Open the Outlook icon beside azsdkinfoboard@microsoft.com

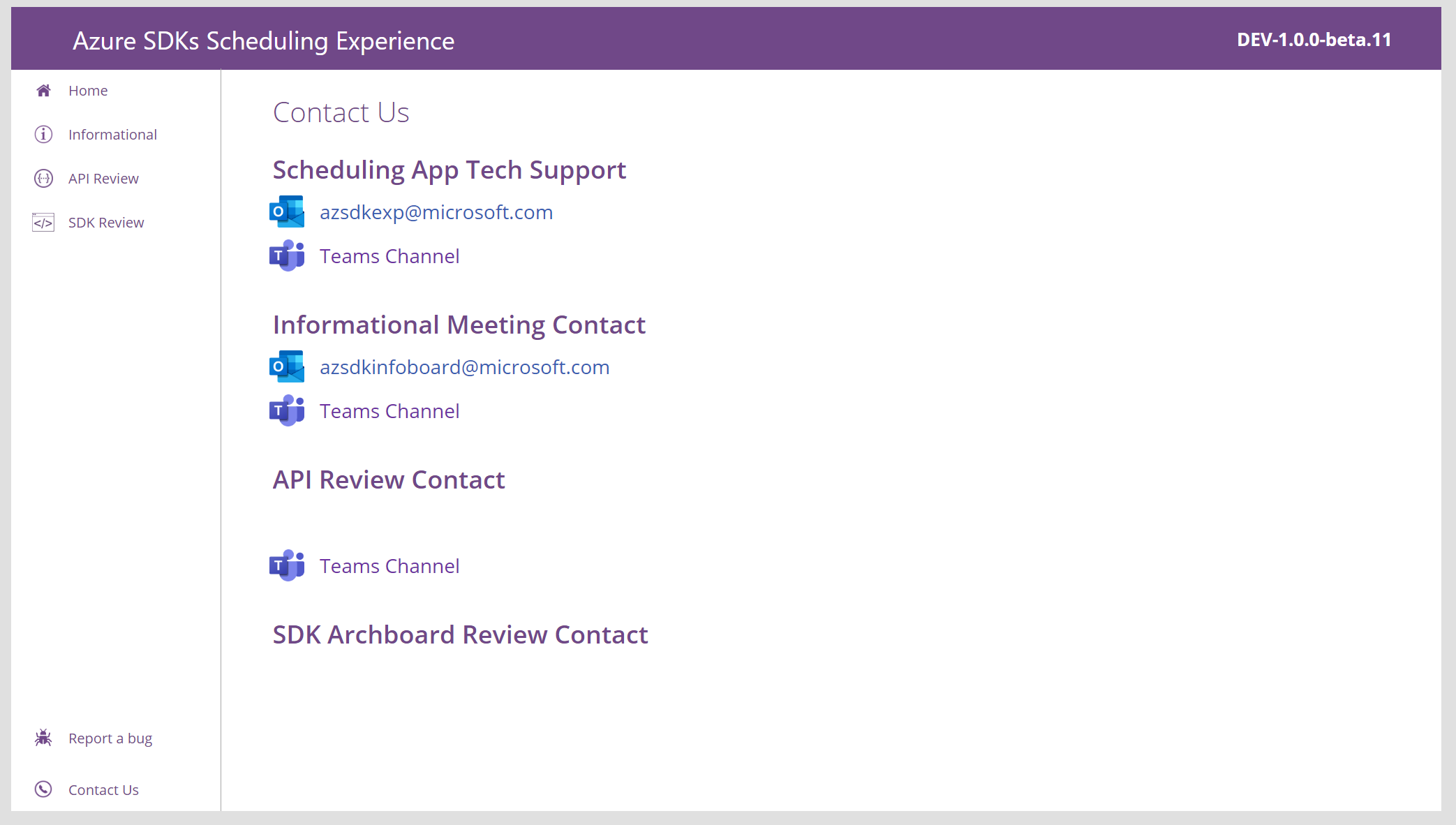[x=286, y=366]
